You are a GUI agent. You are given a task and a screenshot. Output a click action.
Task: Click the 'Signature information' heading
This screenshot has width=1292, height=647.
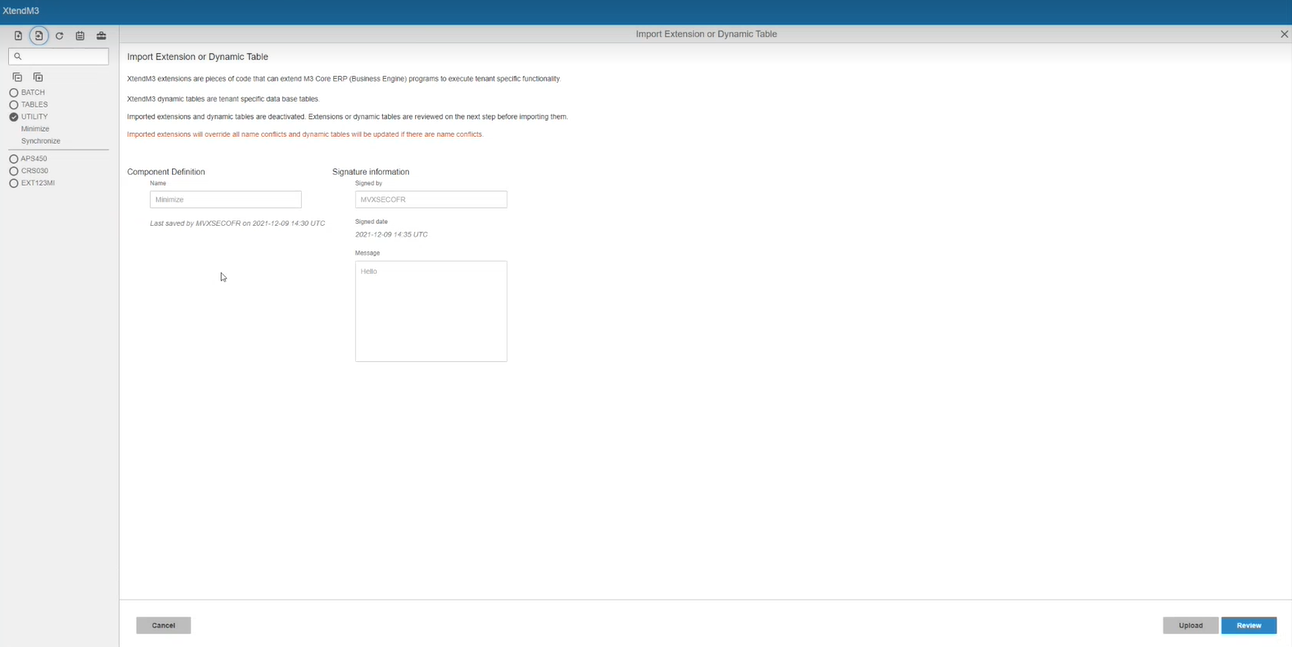click(x=371, y=172)
